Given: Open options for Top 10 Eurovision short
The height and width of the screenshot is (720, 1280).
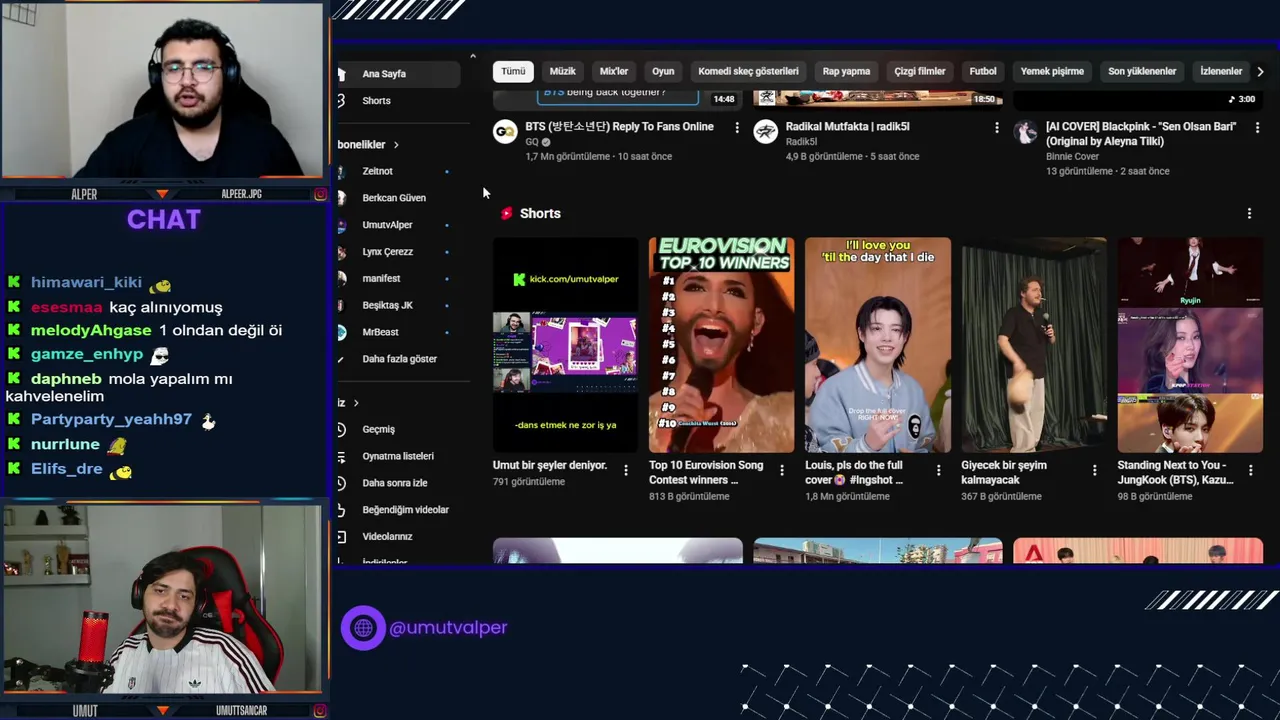Looking at the screenshot, I should point(782,470).
